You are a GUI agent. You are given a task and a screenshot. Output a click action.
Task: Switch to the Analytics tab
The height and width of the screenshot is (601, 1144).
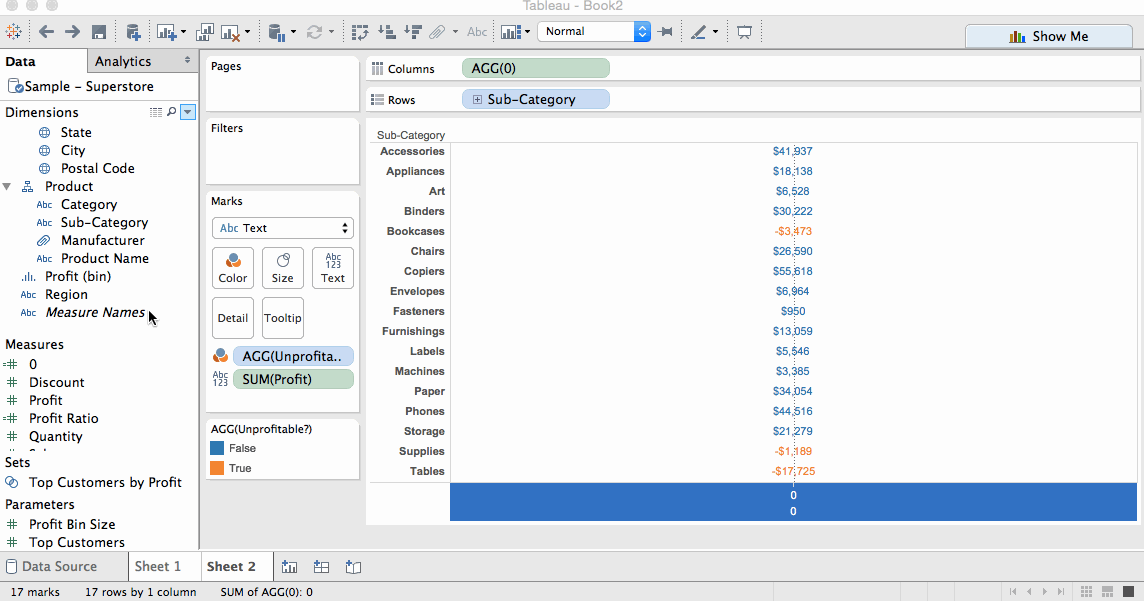123,61
